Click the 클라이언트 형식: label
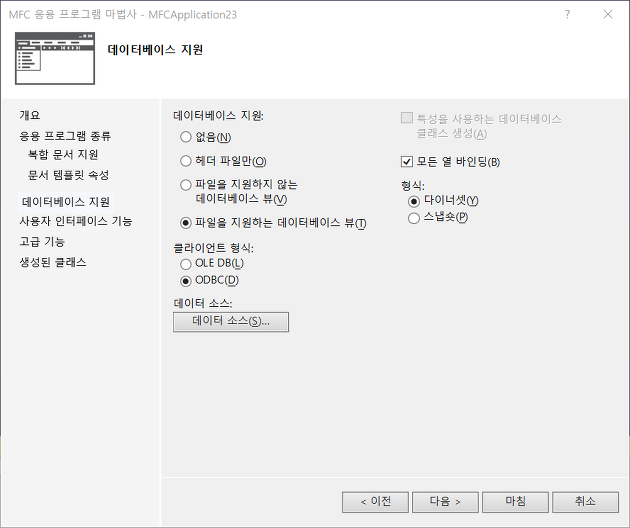This screenshot has height=528, width=630. [x=213, y=248]
